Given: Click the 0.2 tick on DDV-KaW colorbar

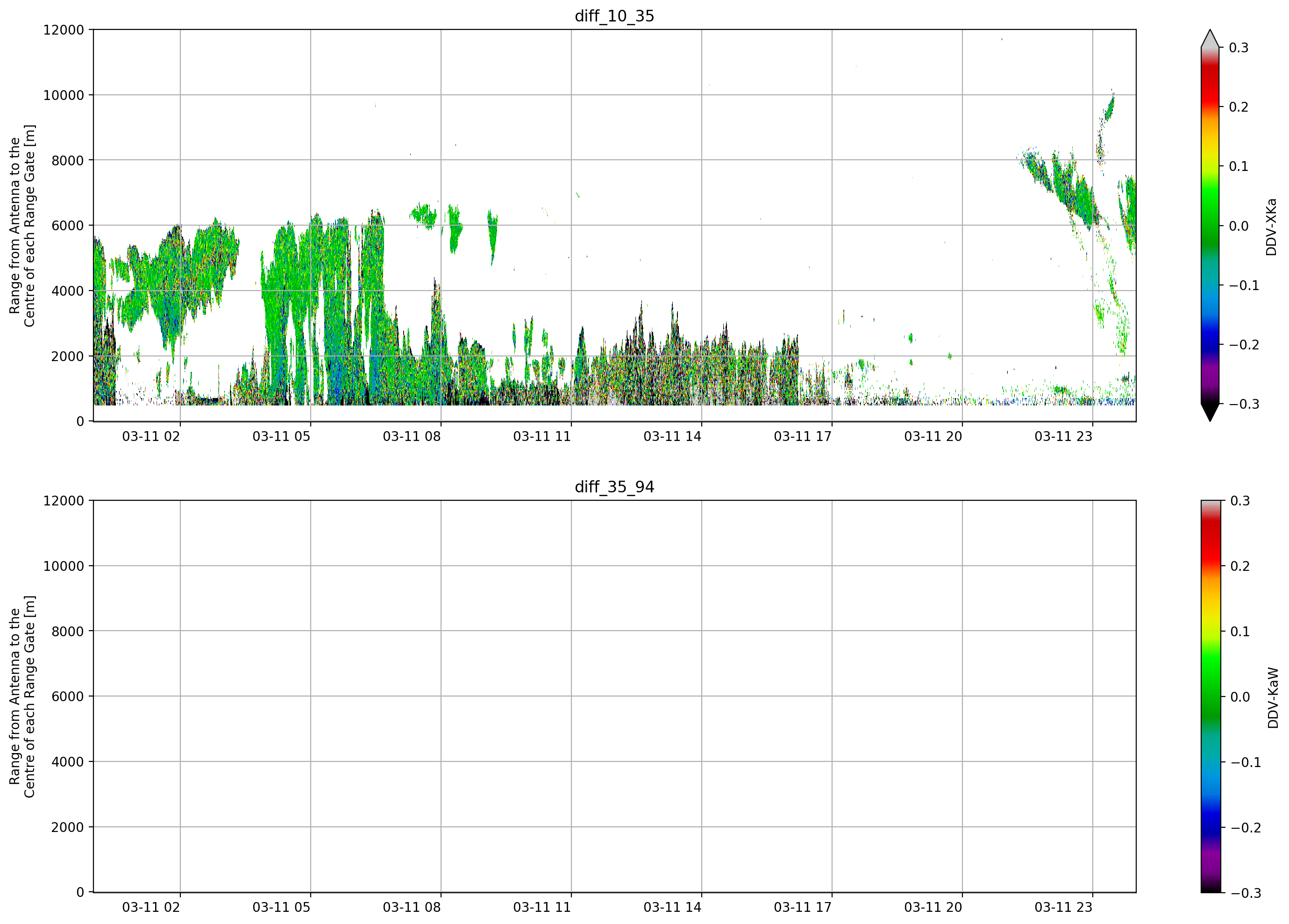Looking at the screenshot, I should point(1240,566).
